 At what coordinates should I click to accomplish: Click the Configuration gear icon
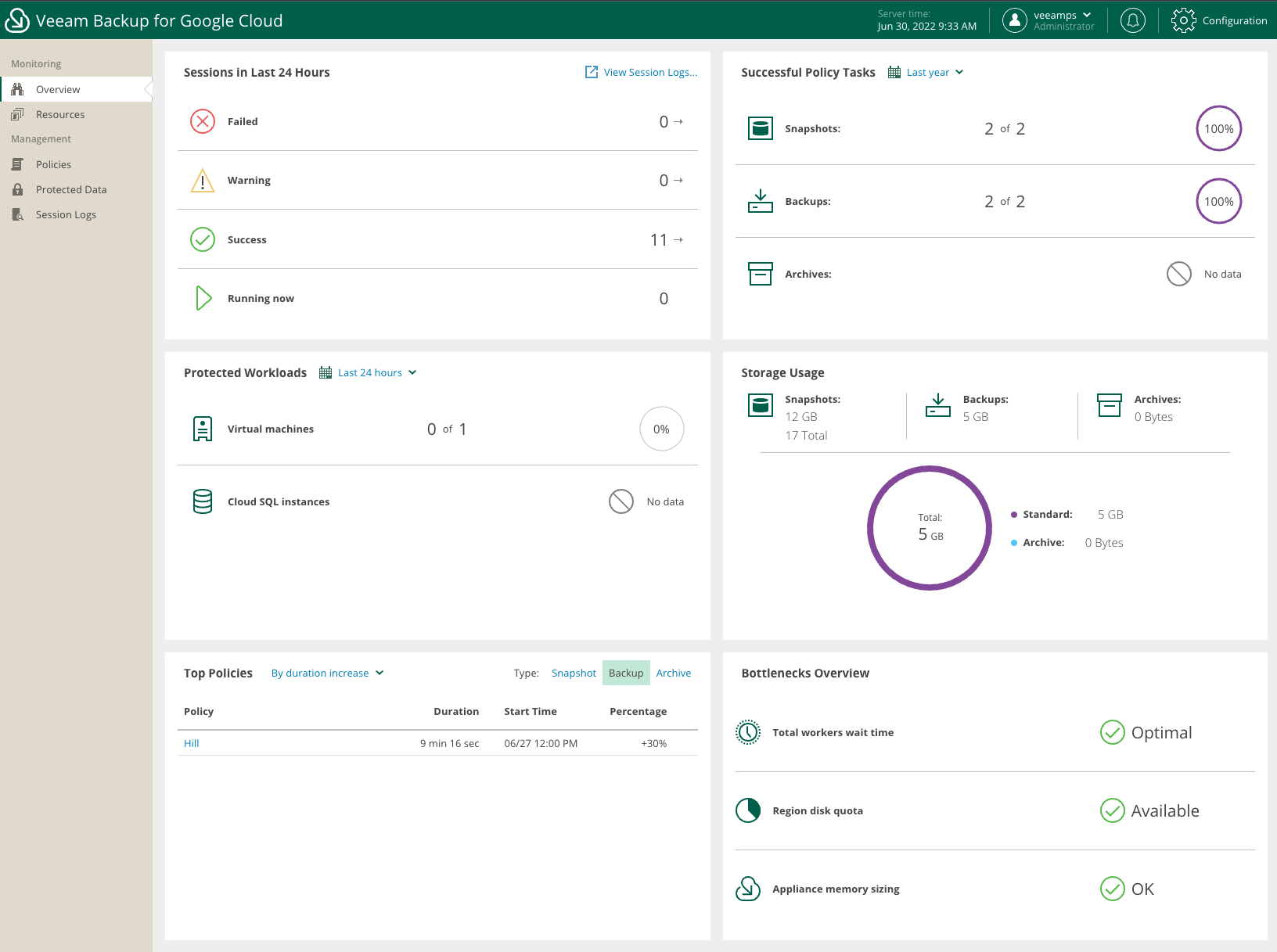[x=1183, y=20]
